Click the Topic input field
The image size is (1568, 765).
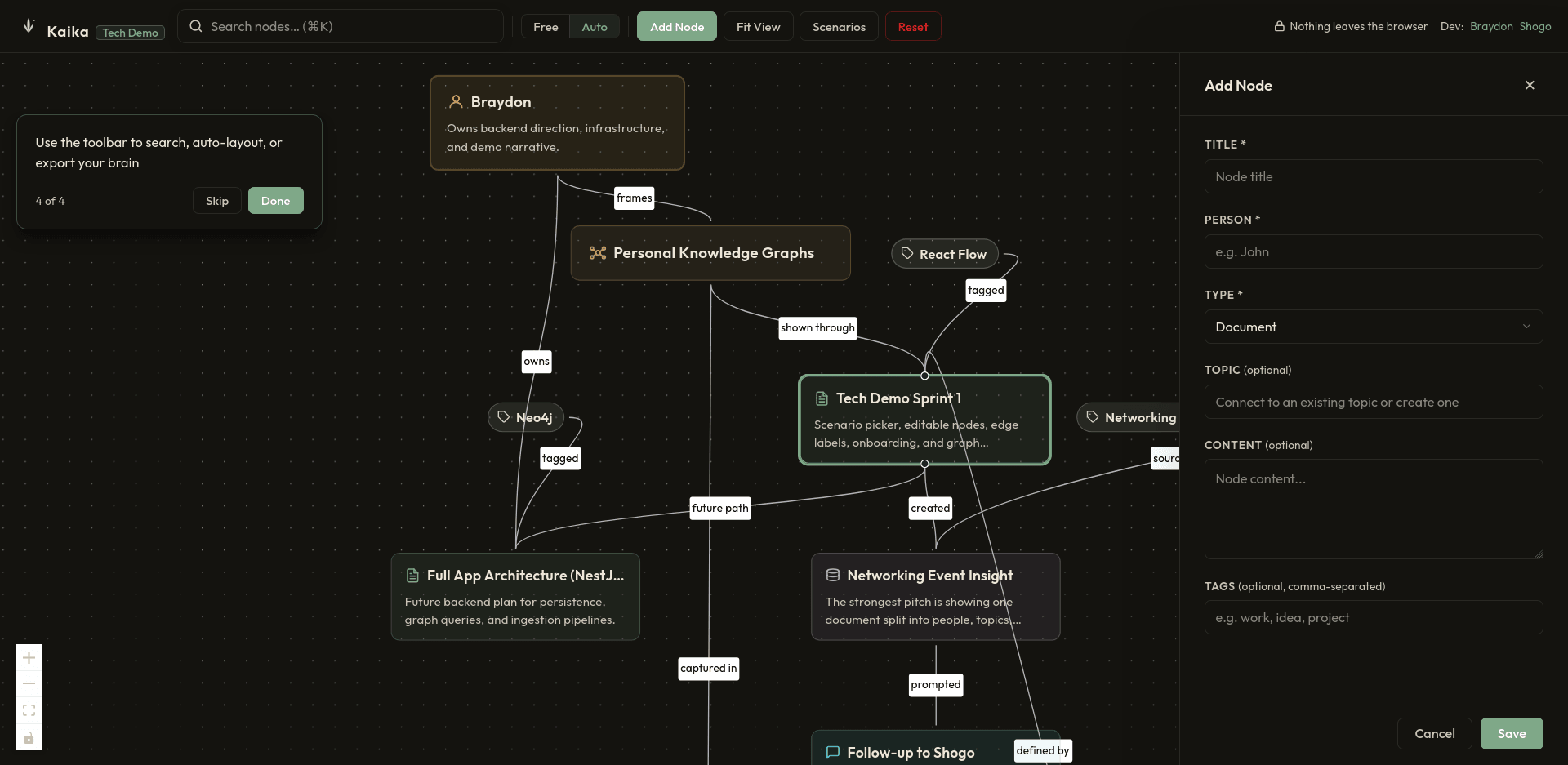[1374, 402]
